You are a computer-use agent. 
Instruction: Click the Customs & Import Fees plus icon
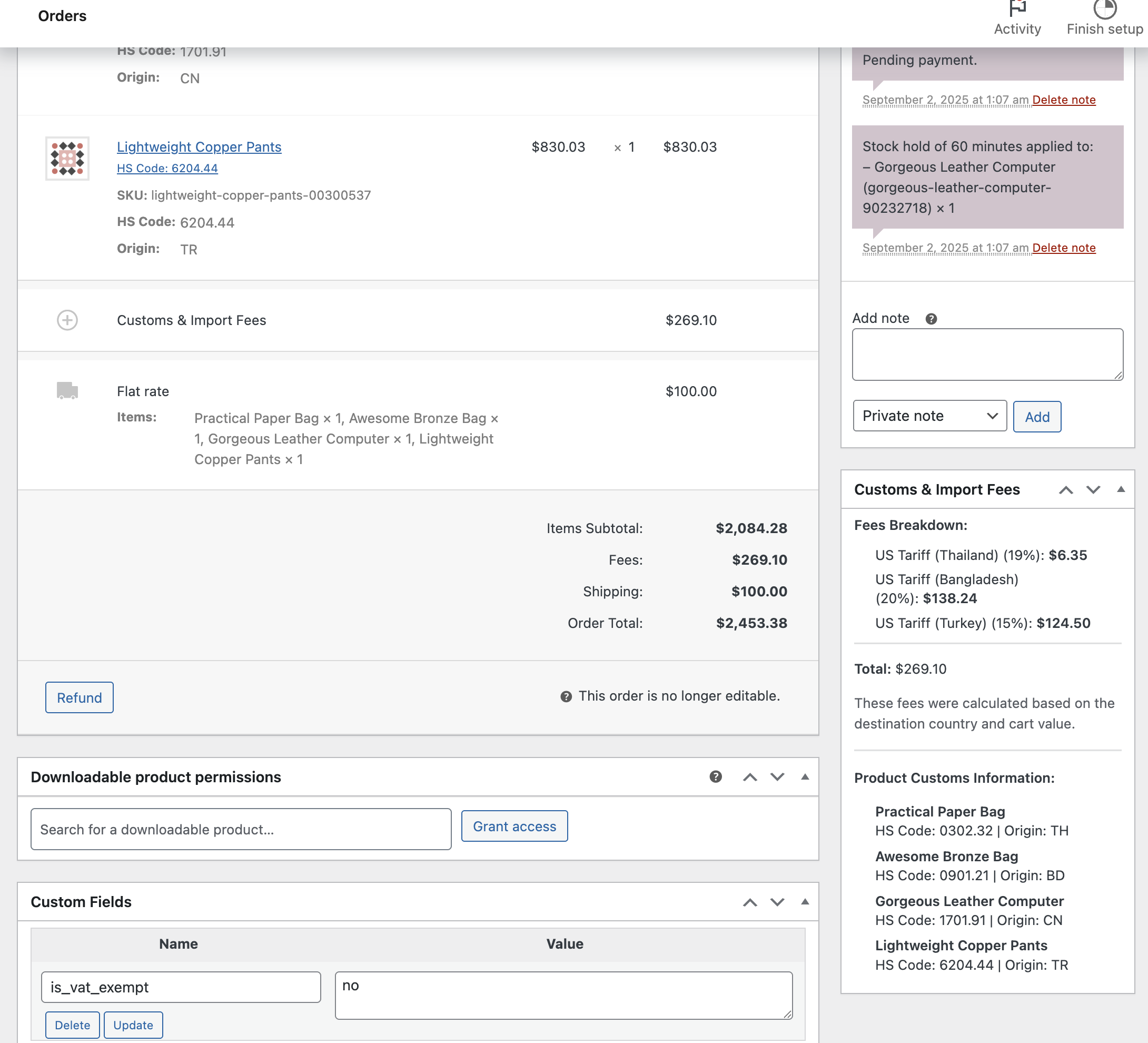(x=67, y=320)
